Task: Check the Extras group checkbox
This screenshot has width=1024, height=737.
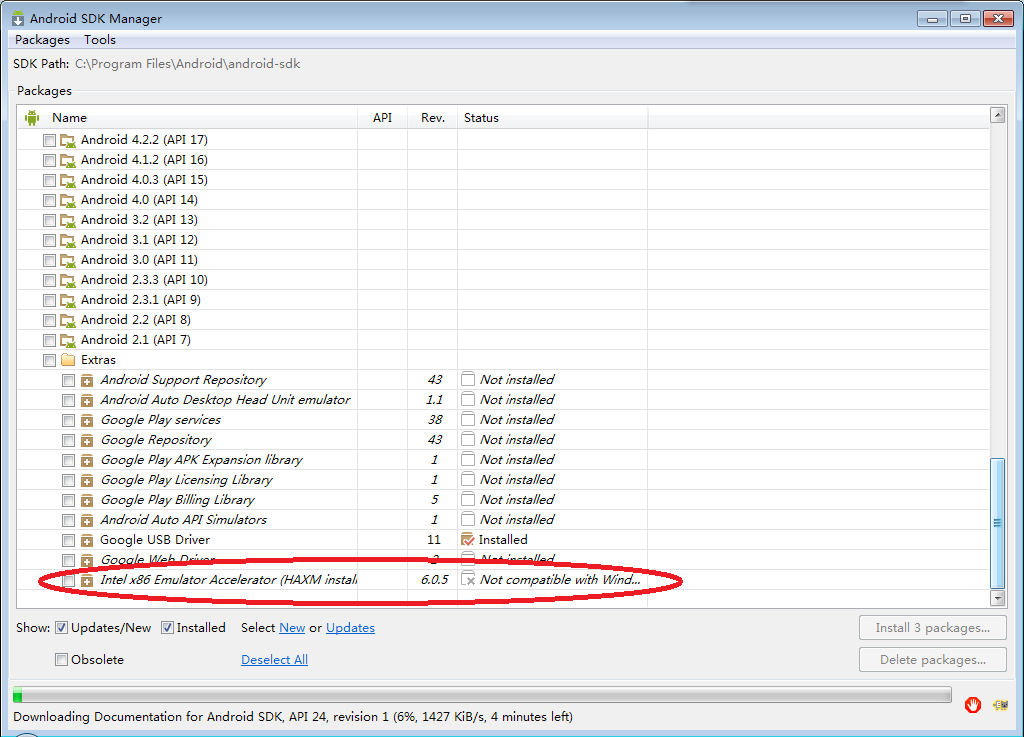Action: click(49, 360)
